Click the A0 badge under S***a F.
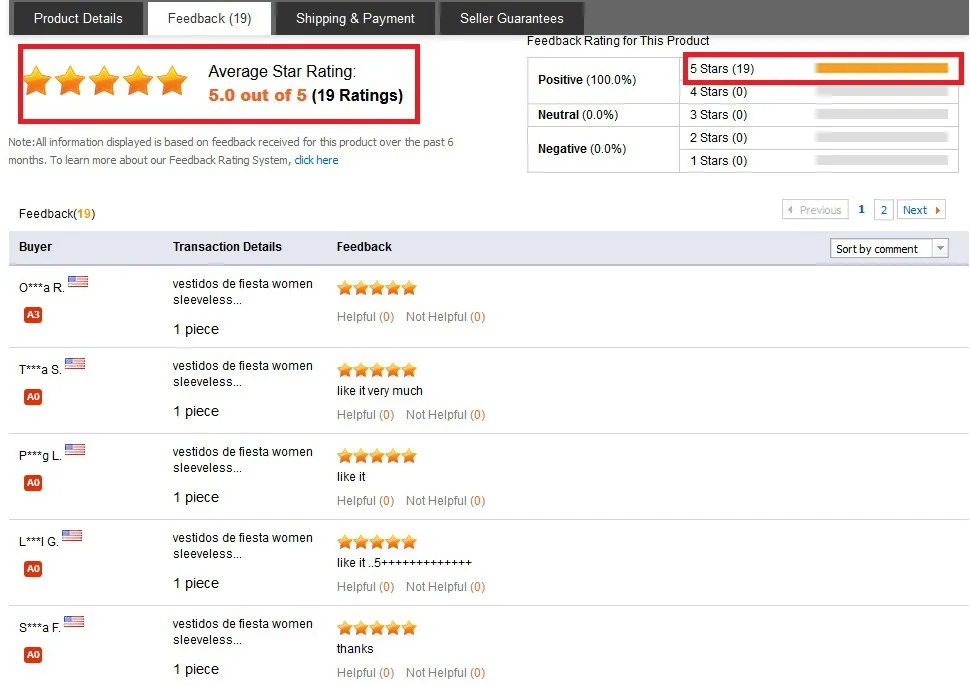Screen dimensions: 970x686 [33, 655]
